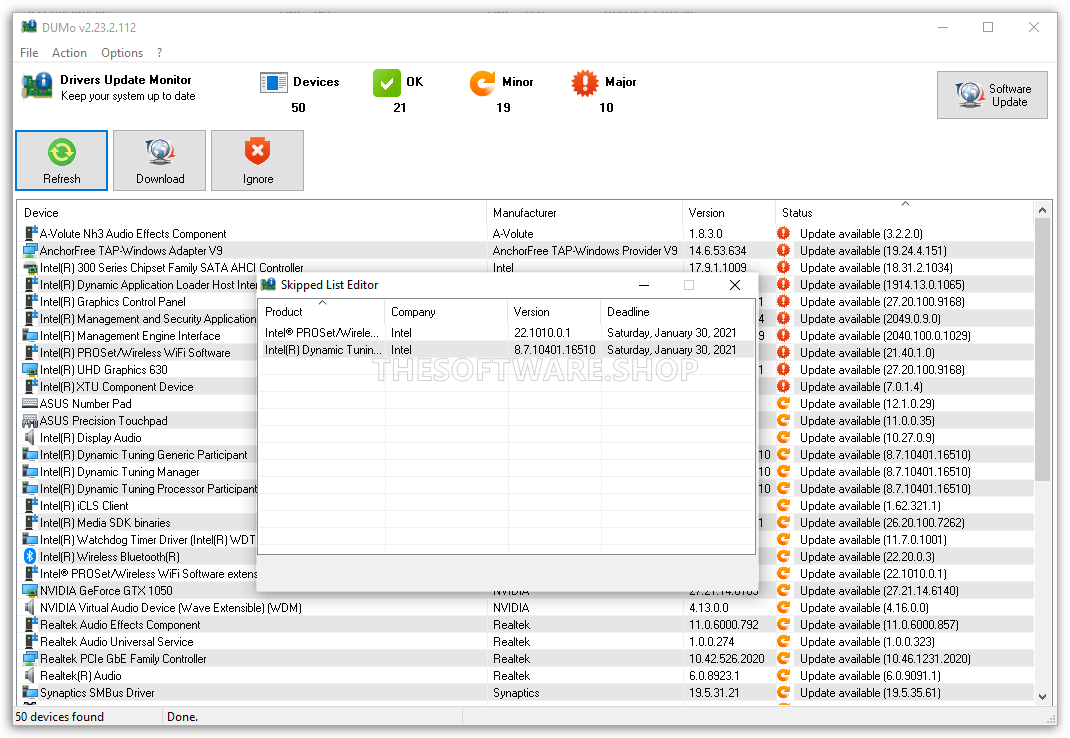
Task: Click major status icon for update 3.2.2.0
Action: [x=783, y=233]
